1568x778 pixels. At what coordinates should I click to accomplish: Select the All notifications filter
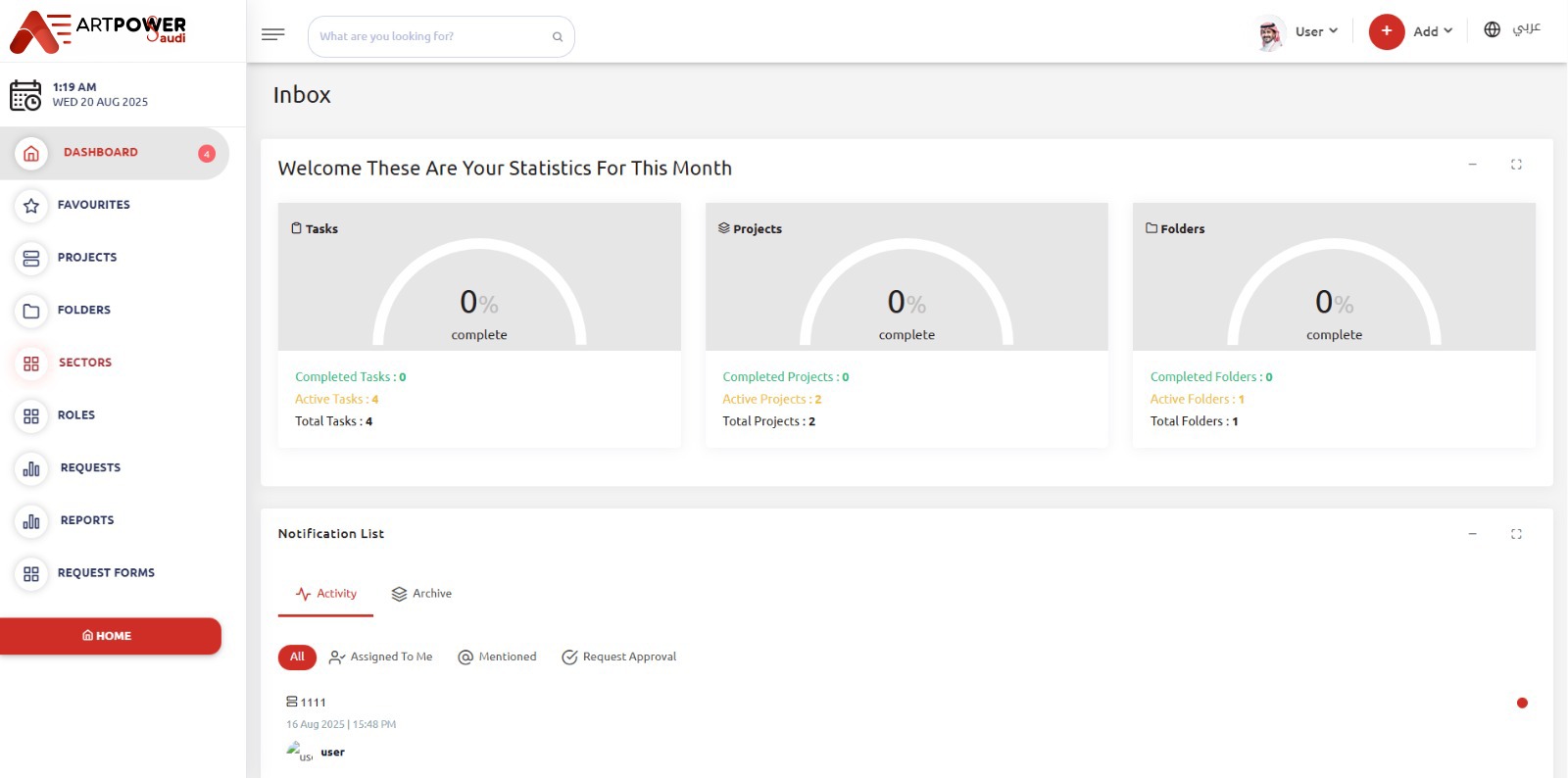297,657
